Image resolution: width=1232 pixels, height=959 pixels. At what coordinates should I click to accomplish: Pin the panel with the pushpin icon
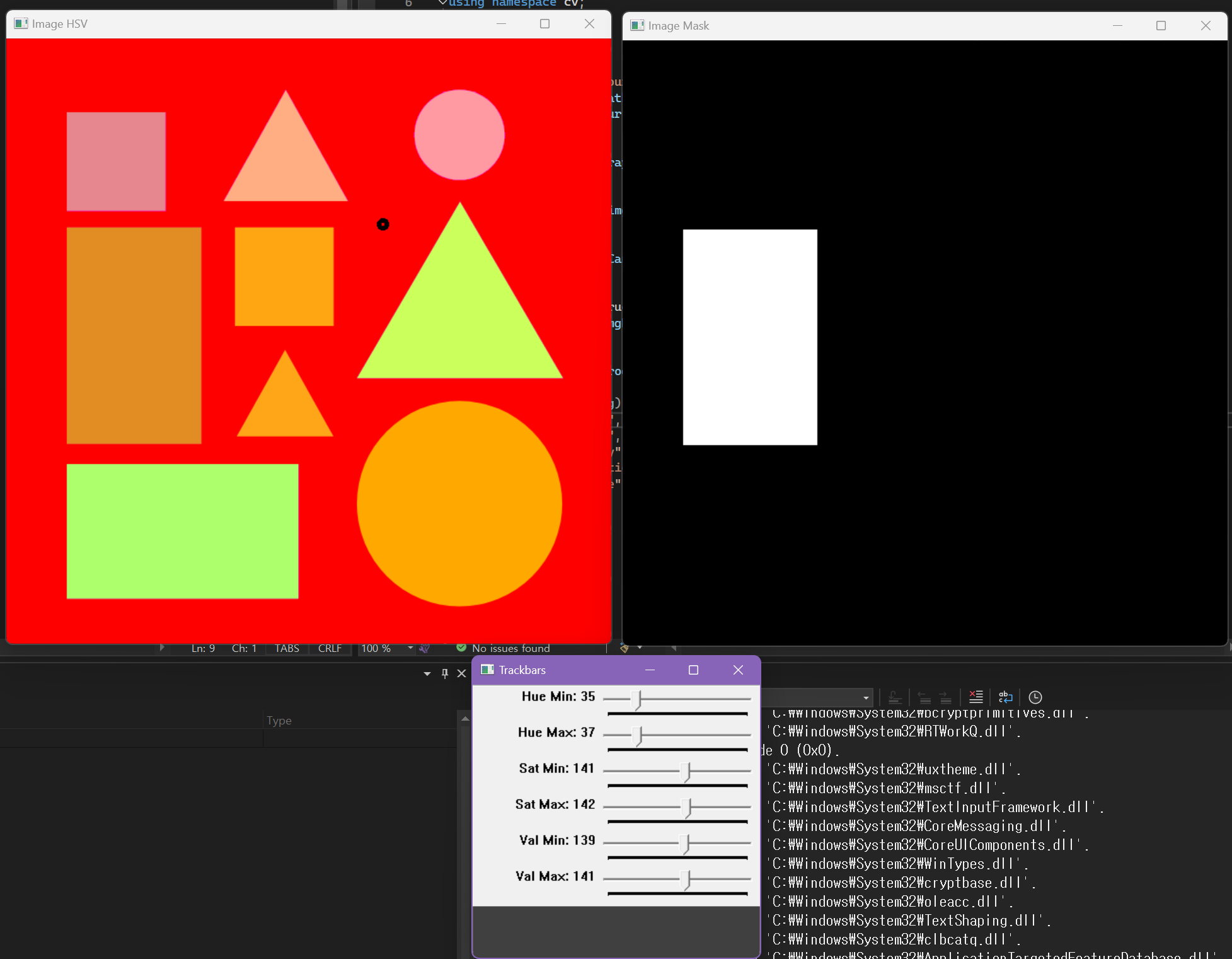point(444,673)
